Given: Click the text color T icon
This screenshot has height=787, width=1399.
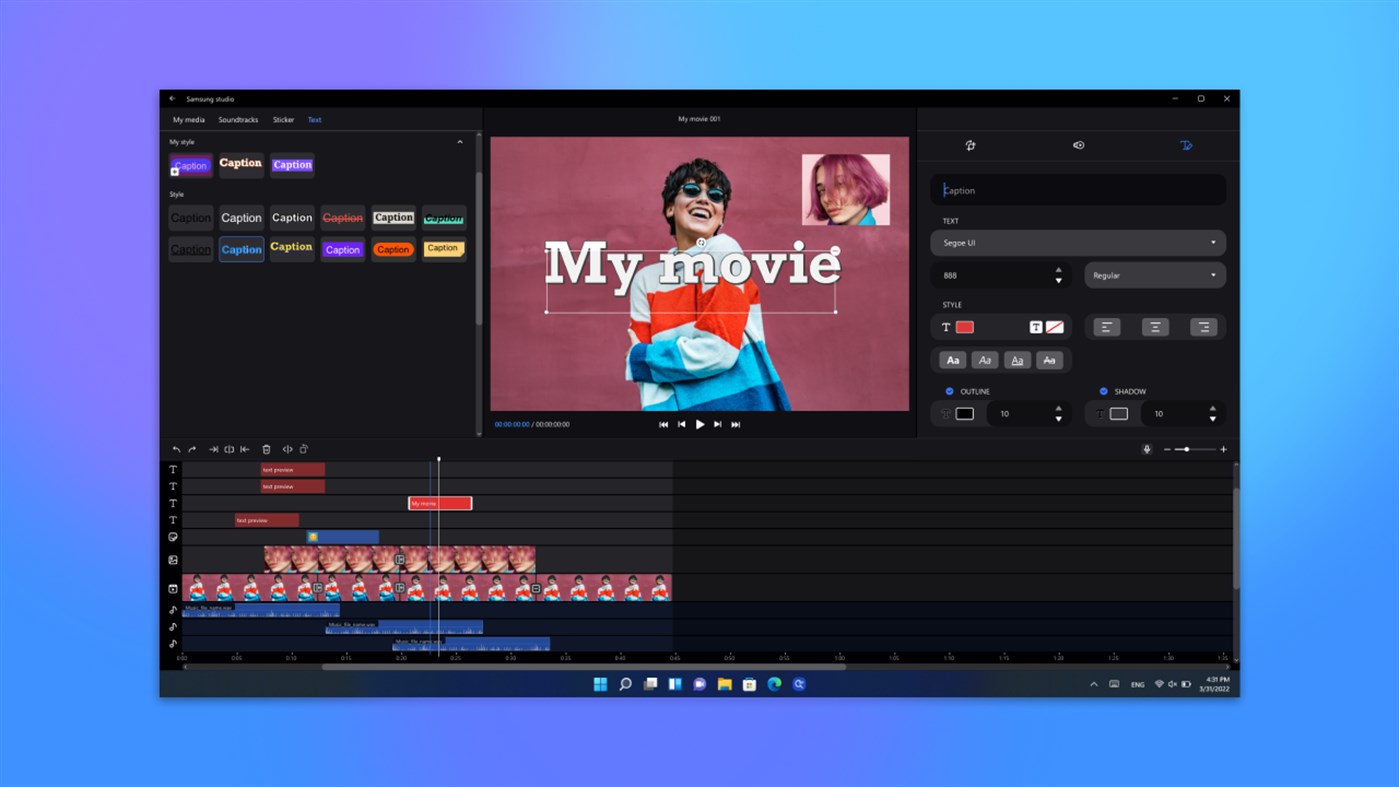Looking at the screenshot, I should [x=946, y=327].
